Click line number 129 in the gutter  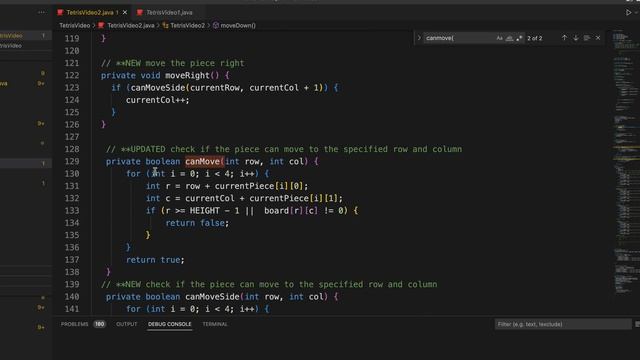click(72, 161)
